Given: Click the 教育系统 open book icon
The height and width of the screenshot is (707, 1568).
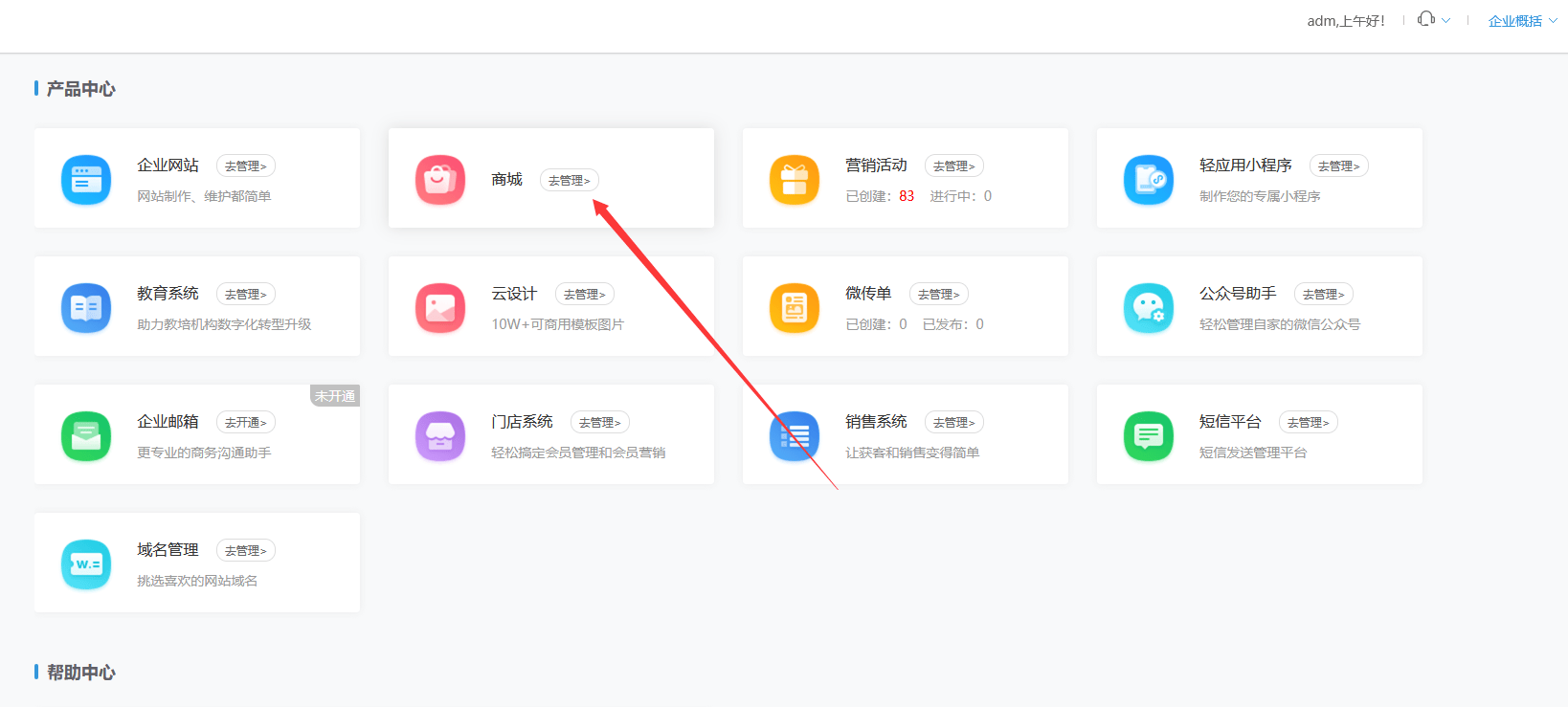Looking at the screenshot, I should (86, 307).
